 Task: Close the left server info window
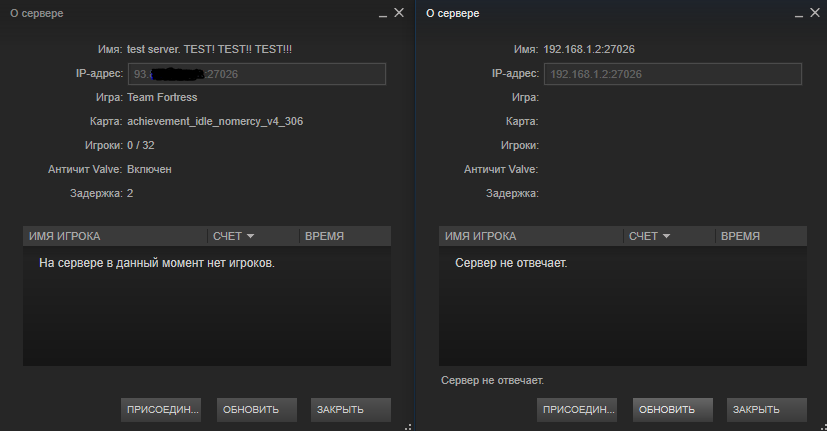coord(399,13)
